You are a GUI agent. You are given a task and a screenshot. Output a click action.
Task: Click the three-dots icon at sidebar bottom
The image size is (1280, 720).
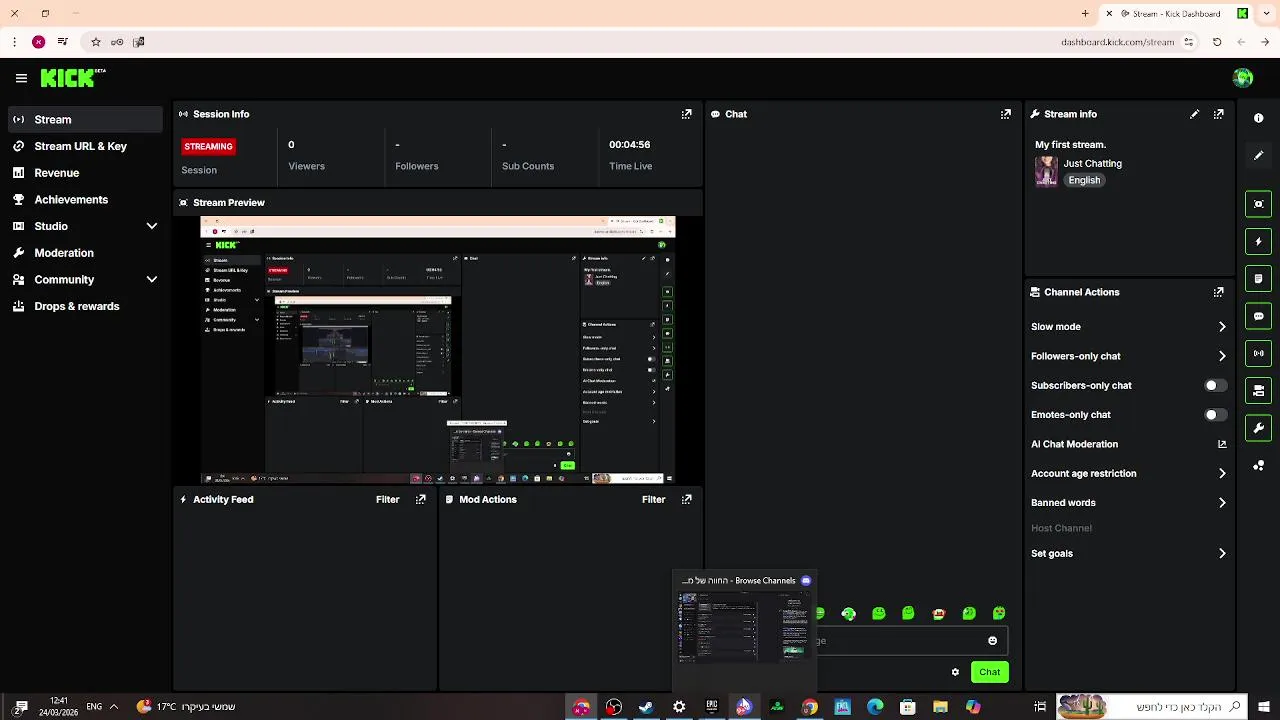point(1258,466)
